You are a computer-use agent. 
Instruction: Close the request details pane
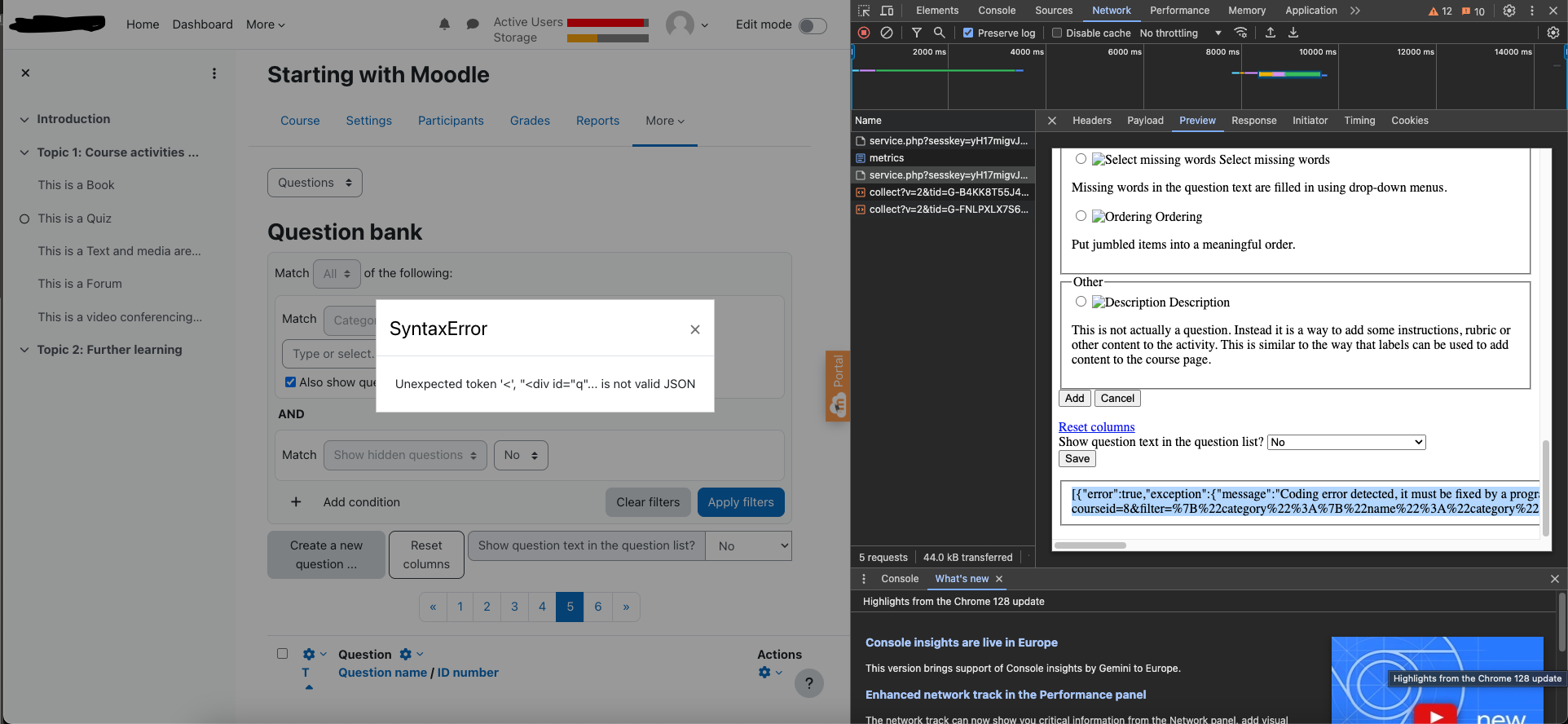(x=1052, y=121)
